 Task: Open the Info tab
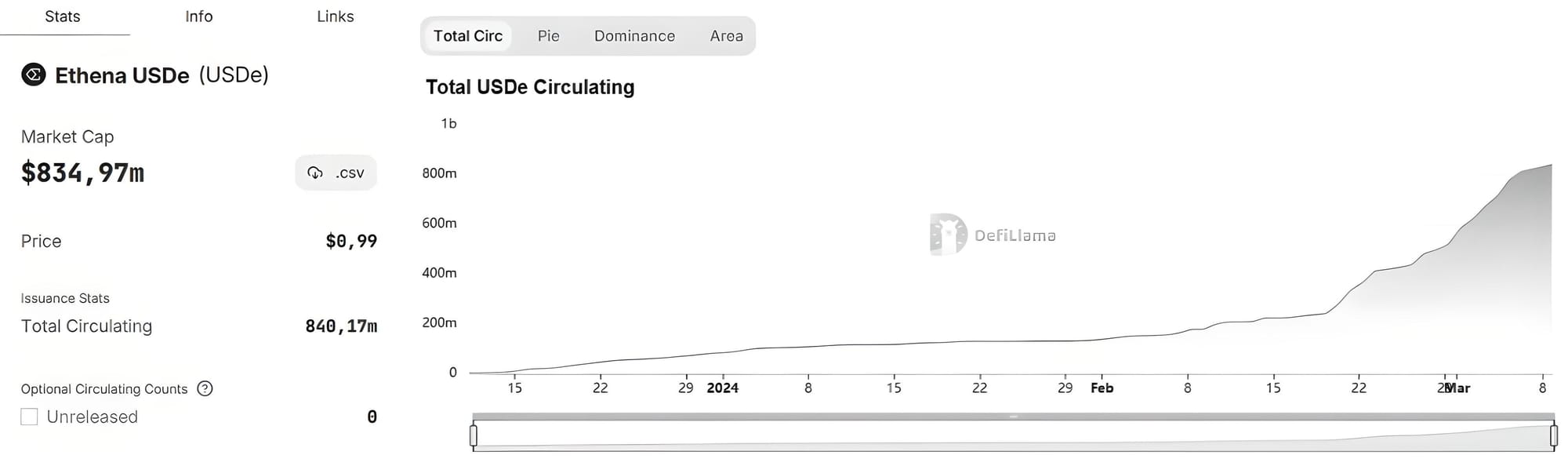(x=199, y=16)
